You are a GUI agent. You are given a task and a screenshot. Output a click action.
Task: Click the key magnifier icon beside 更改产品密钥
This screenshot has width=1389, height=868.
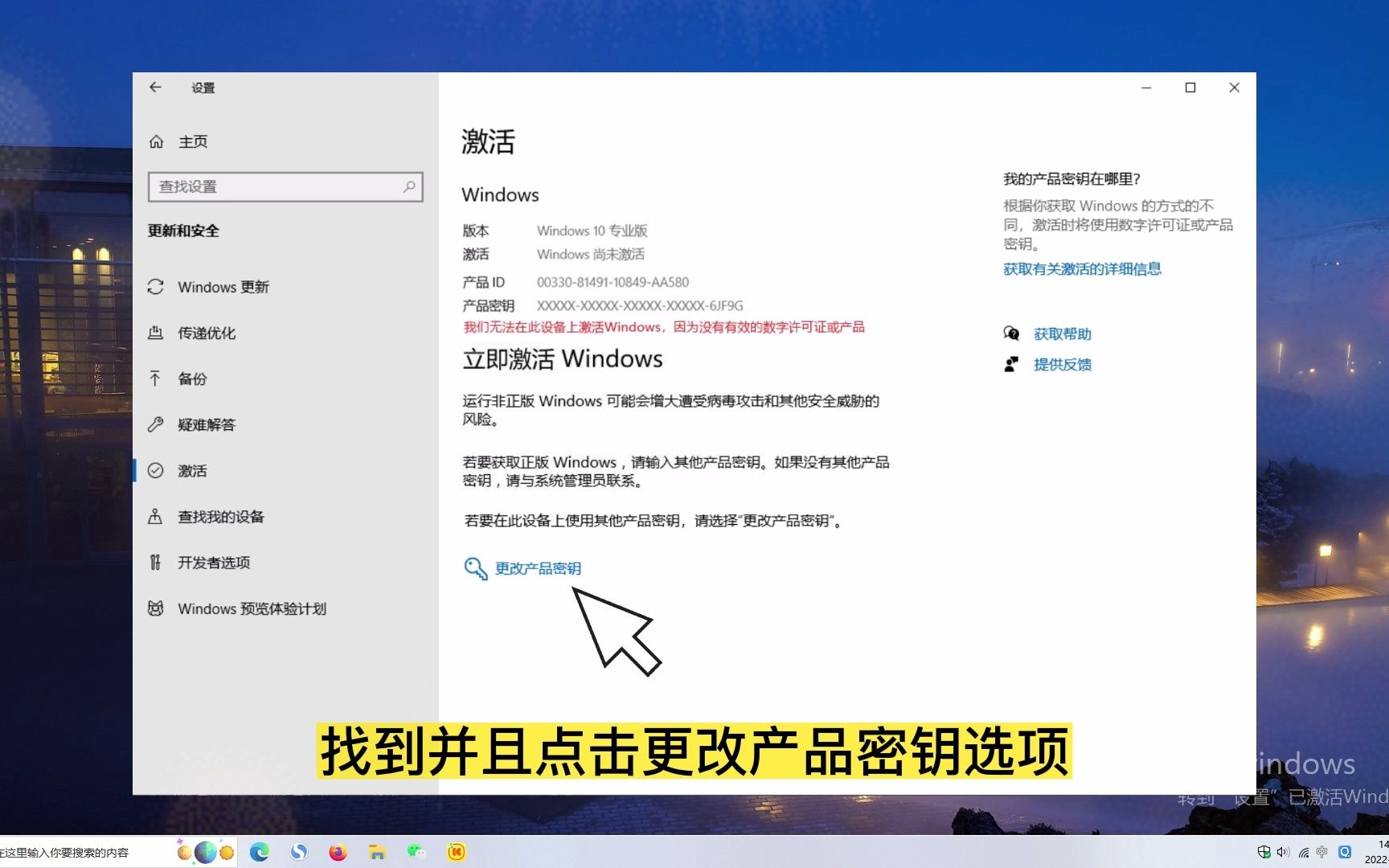click(x=475, y=568)
